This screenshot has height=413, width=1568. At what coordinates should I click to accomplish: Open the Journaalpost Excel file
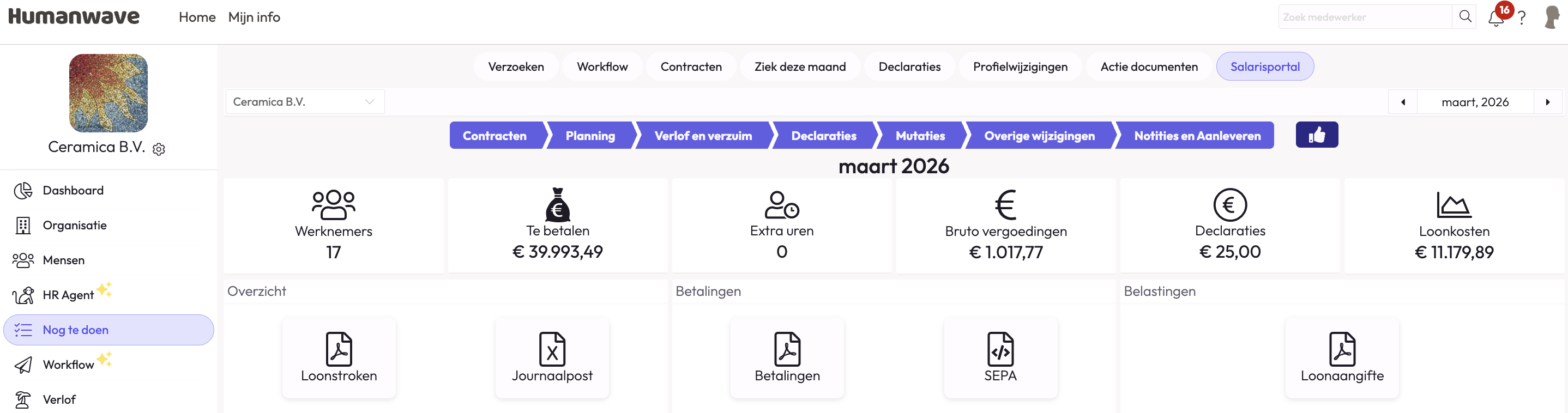[x=552, y=357]
